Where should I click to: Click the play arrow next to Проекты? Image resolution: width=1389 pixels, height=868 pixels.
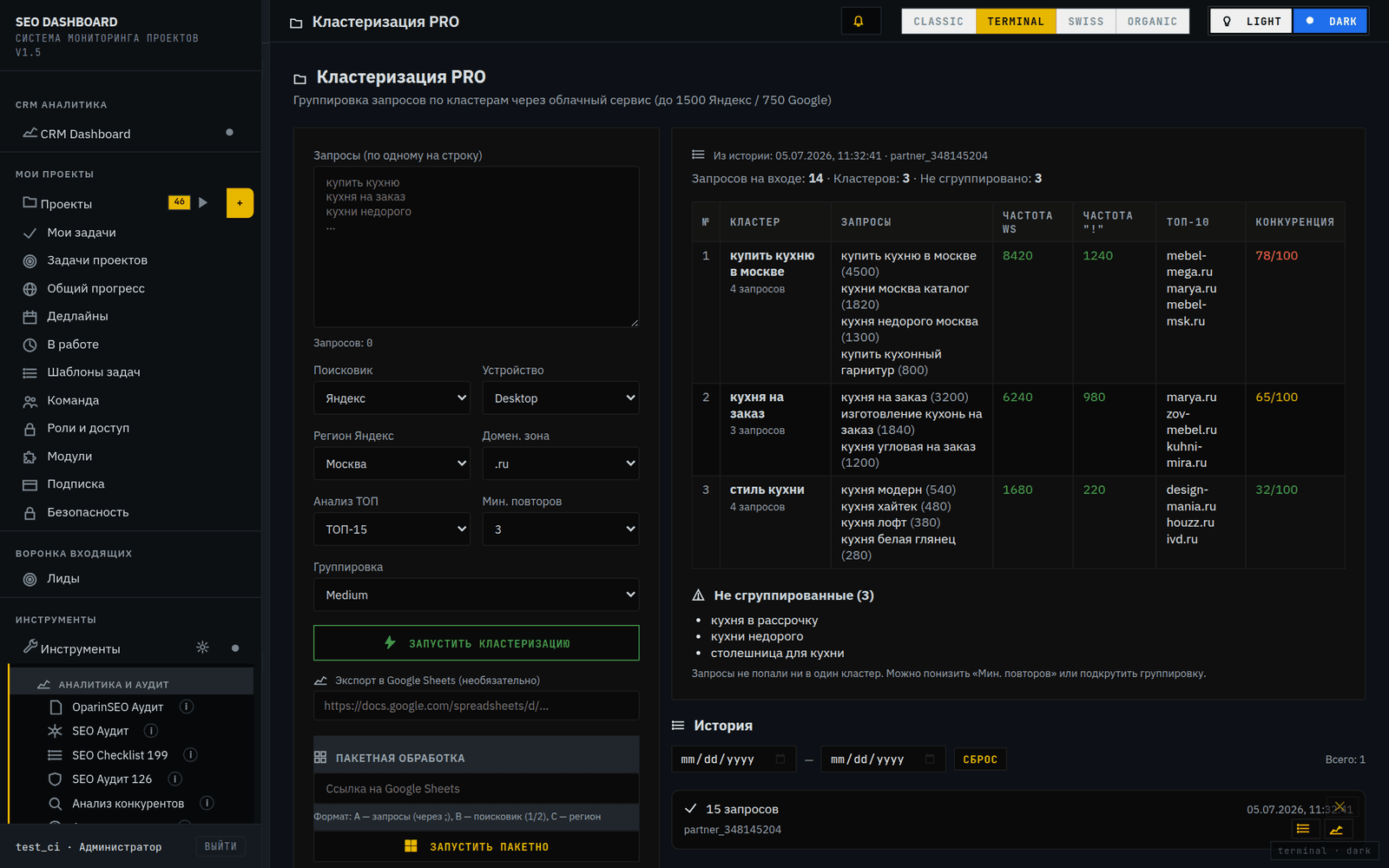[x=203, y=202]
